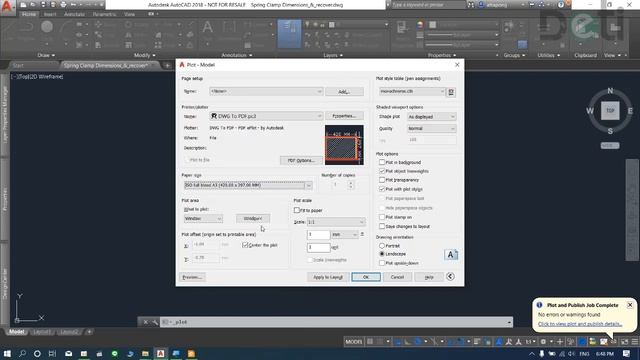The image size is (640, 360).
Task: Toggle Plot with plot styles checkbox
Action: point(382,189)
